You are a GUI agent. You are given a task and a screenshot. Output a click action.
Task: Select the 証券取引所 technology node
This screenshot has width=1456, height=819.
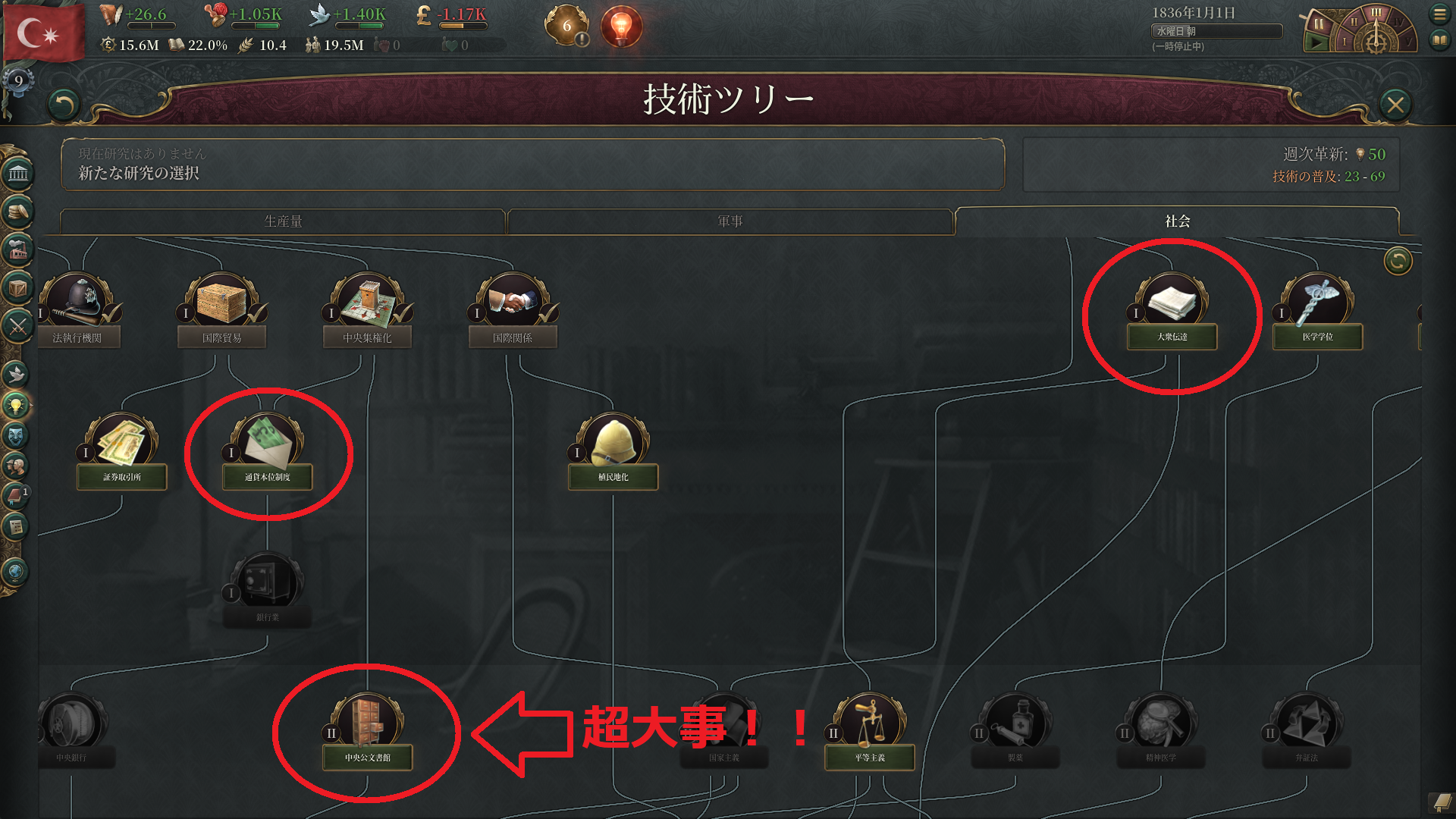[122, 452]
